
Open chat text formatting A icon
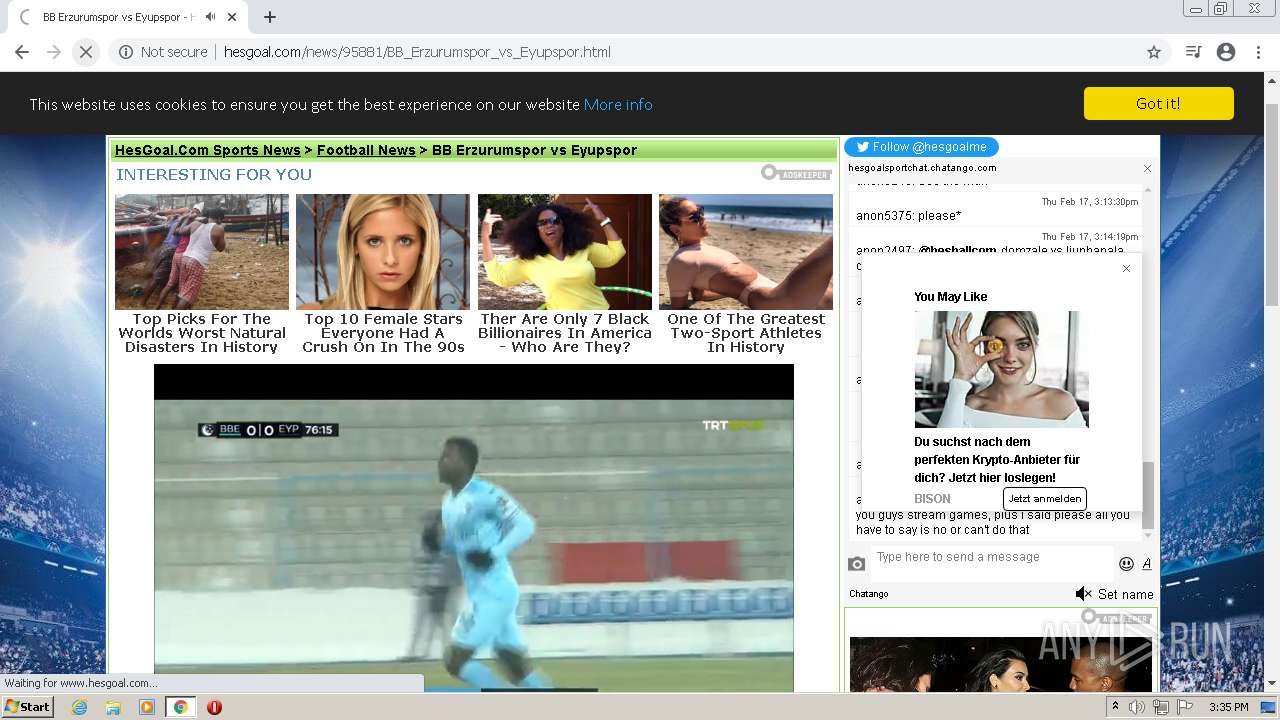(1146, 564)
